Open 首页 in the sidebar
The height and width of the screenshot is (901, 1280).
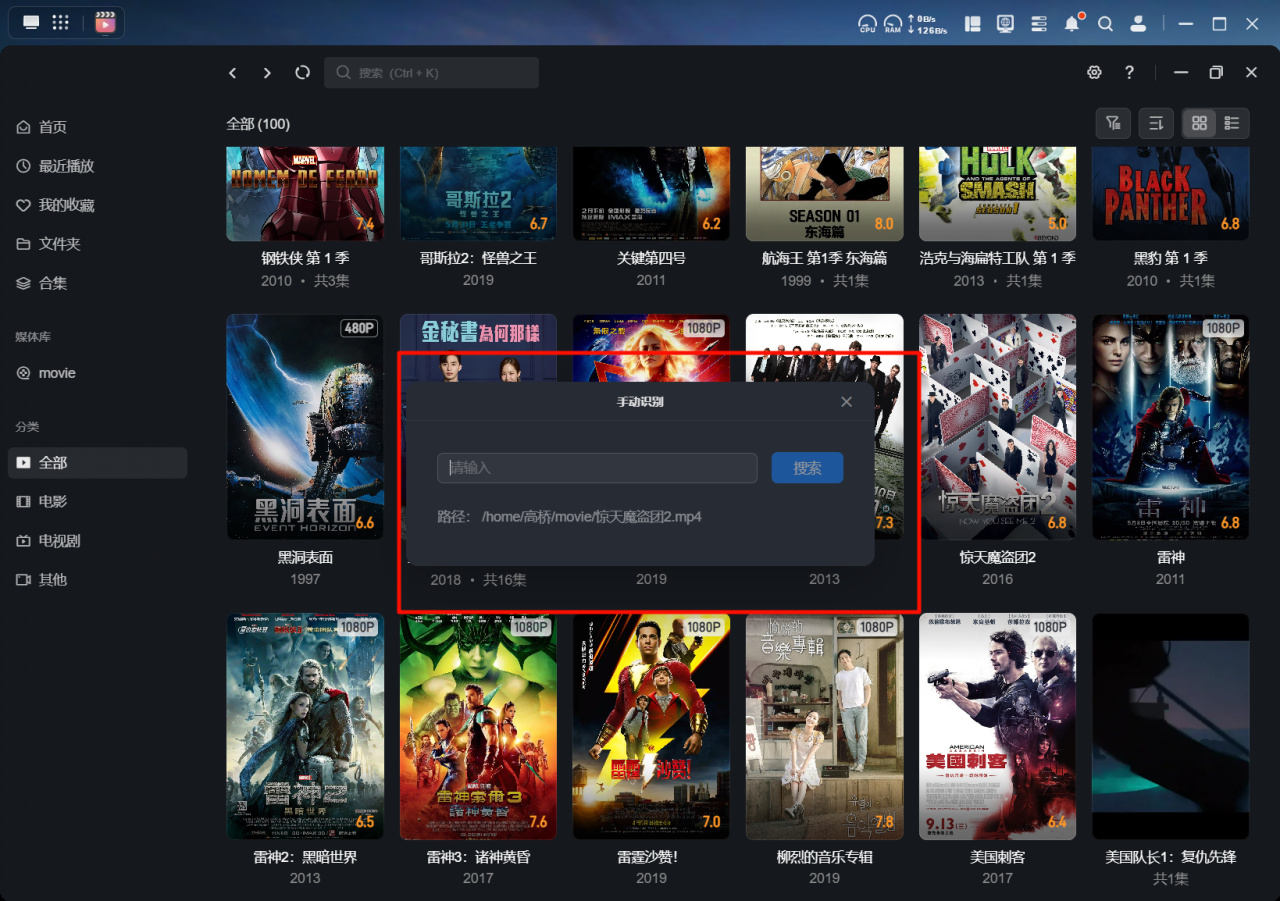coord(98,127)
